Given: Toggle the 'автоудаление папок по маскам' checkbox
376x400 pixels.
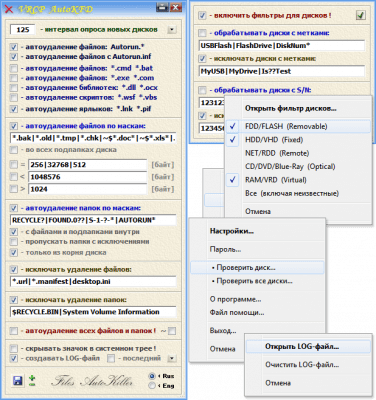Looking at the screenshot, I should pyautogui.click(x=14, y=208).
